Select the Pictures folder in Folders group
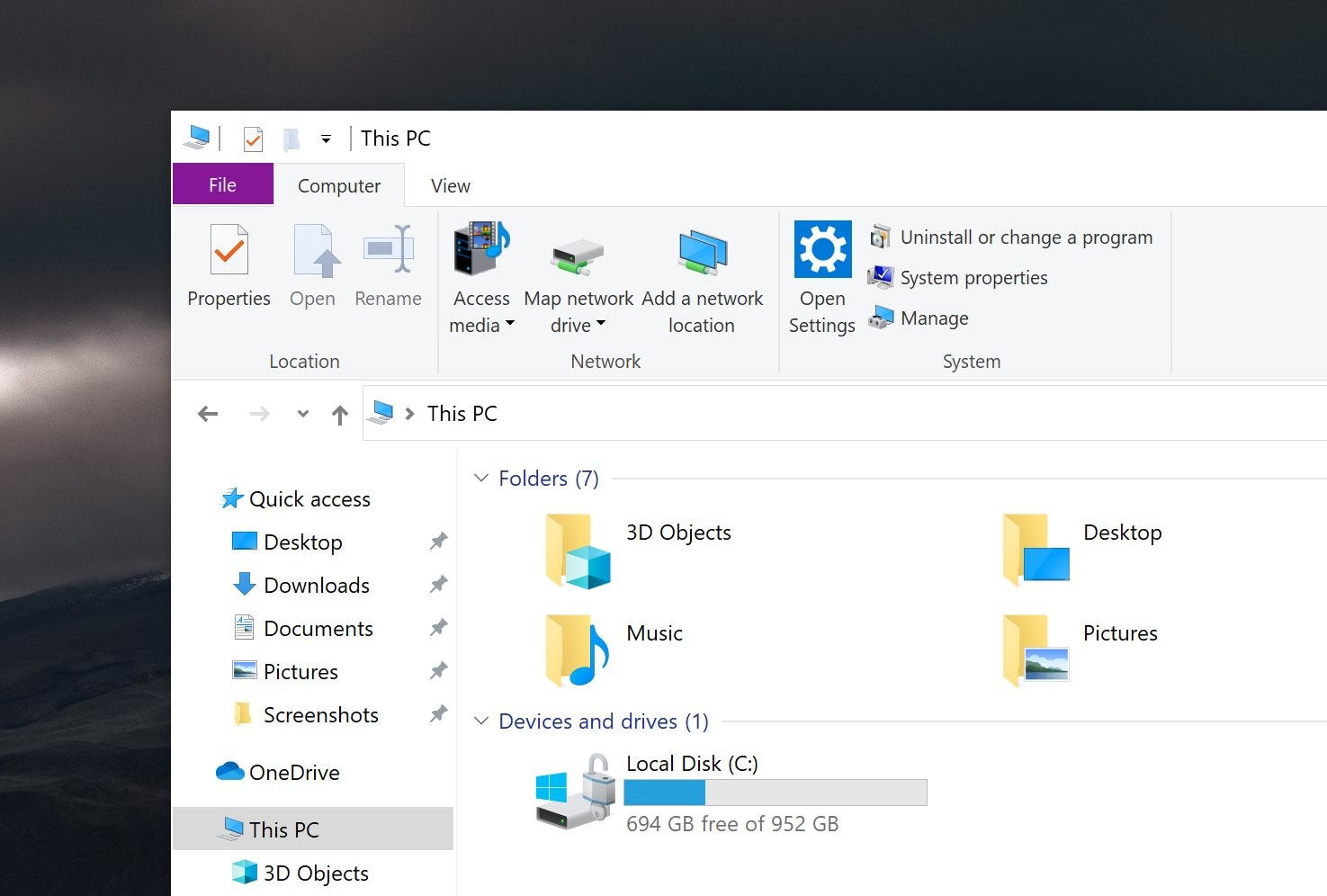 coord(1036,650)
